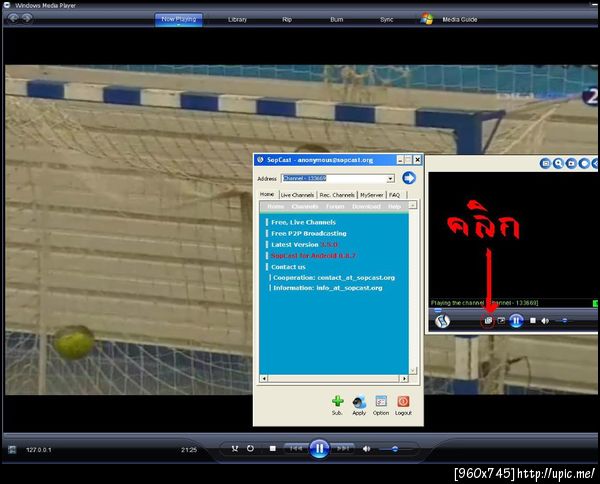Open the SopCast for Android link
The width and height of the screenshot is (600, 484).
click(x=313, y=256)
